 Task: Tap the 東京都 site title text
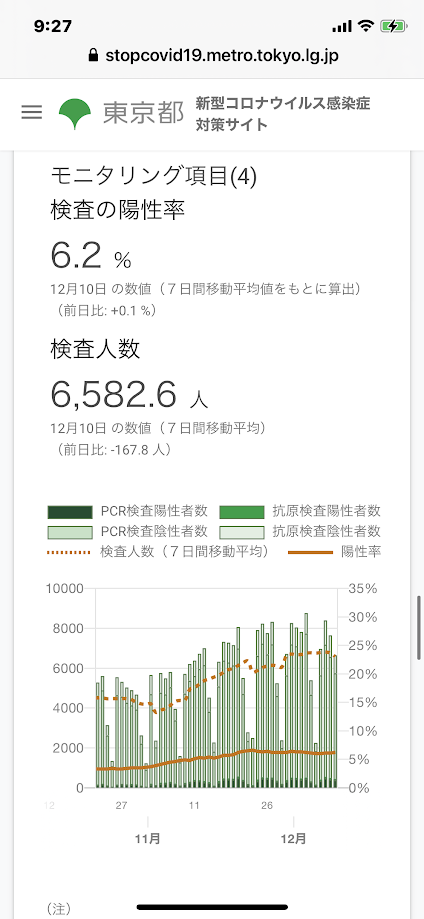point(144,114)
